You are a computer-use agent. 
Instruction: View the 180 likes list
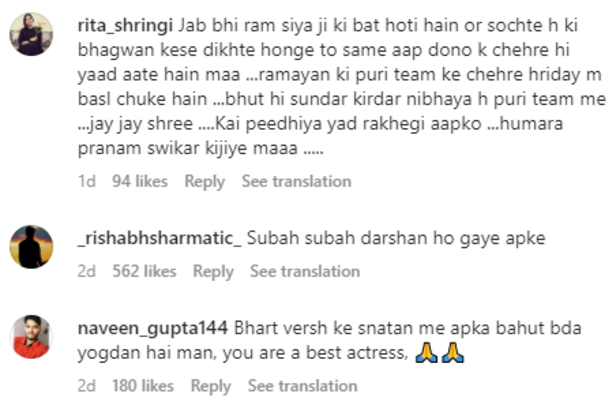[x=143, y=386]
